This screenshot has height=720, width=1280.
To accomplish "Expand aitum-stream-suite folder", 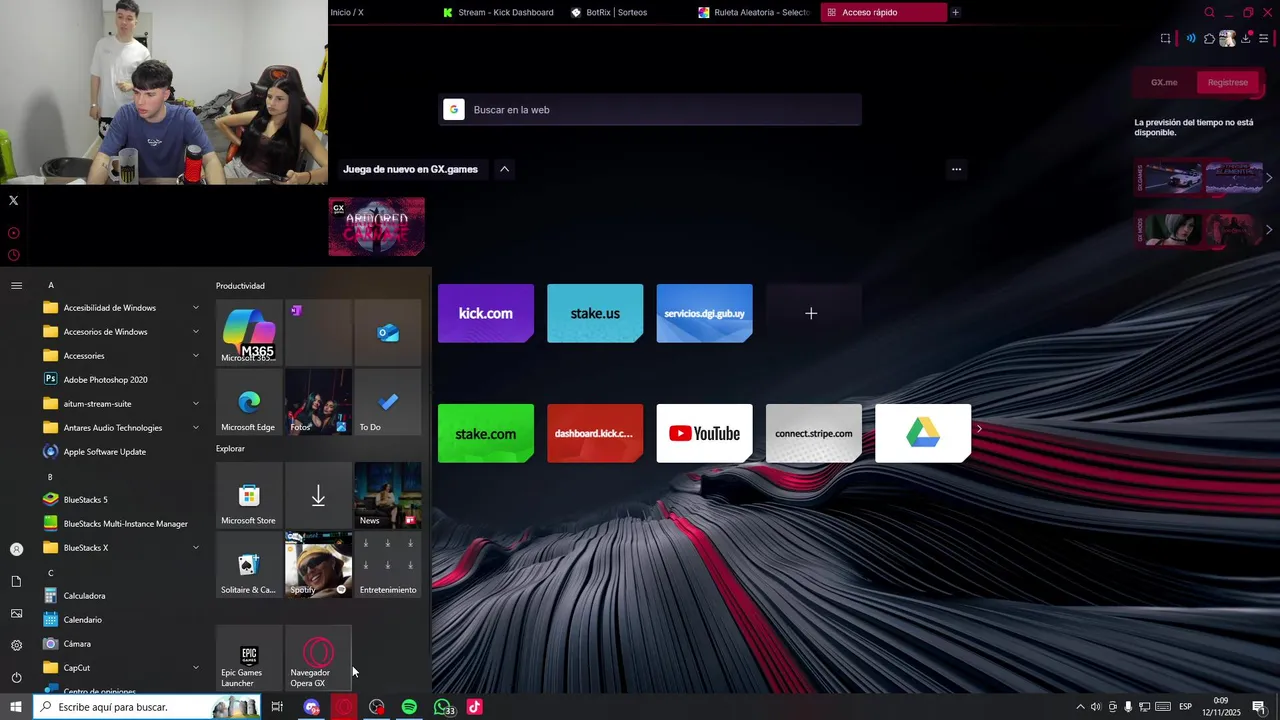I will click(122, 404).
